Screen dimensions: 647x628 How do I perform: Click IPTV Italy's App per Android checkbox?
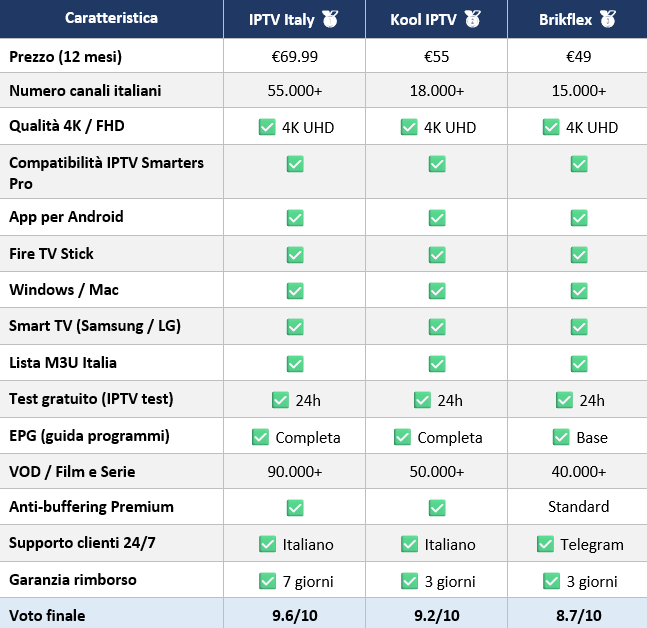(295, 218)
